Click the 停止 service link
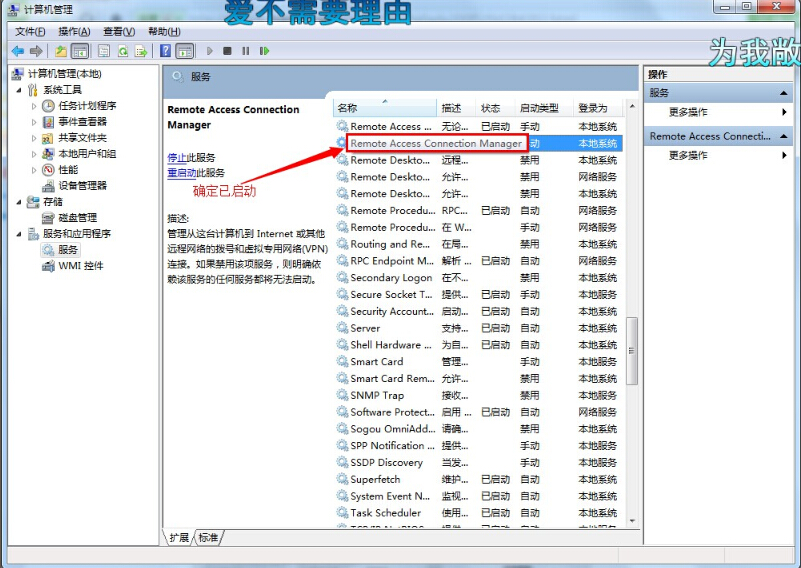 coord(176,158)
